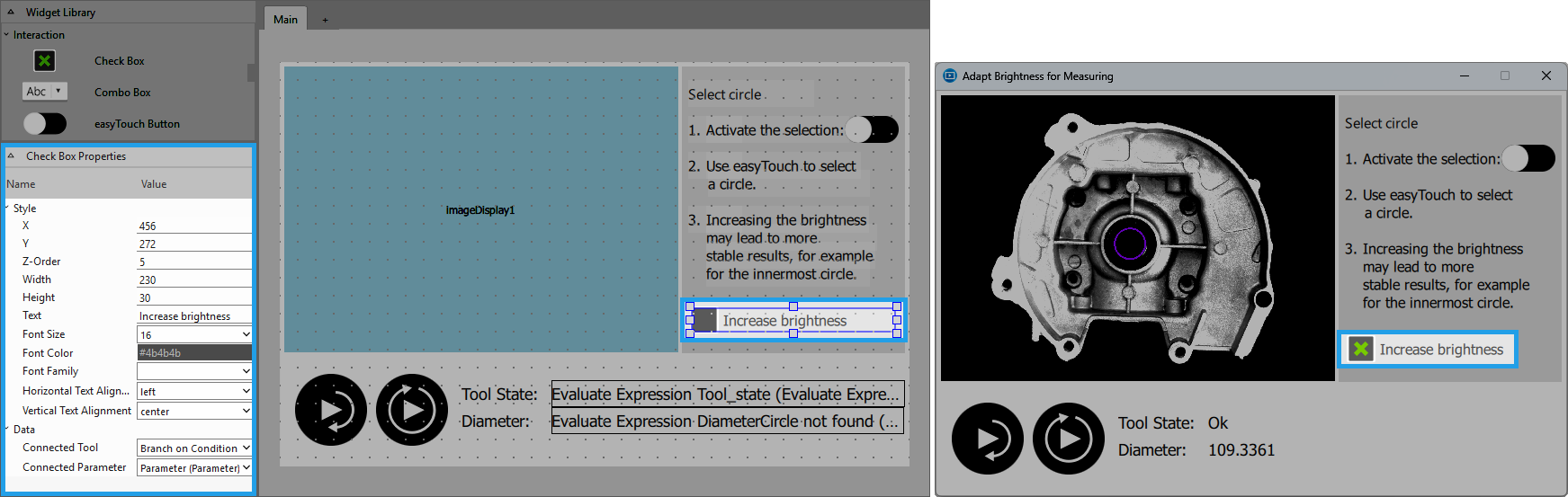This screenshot has height=497, width=1568.
Task: Select the Tool State label in designer canvas
Action: click(x=499, y=394)
